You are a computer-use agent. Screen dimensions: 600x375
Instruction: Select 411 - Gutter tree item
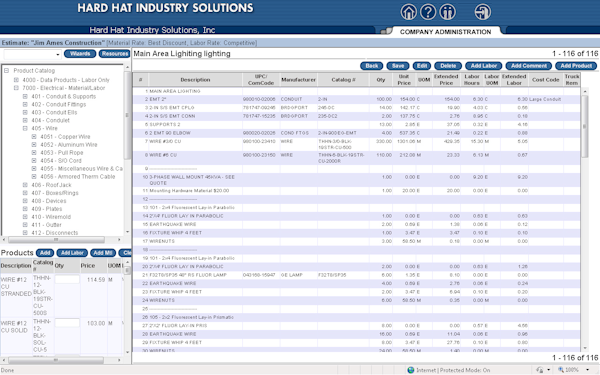click(x=46, y=225)
